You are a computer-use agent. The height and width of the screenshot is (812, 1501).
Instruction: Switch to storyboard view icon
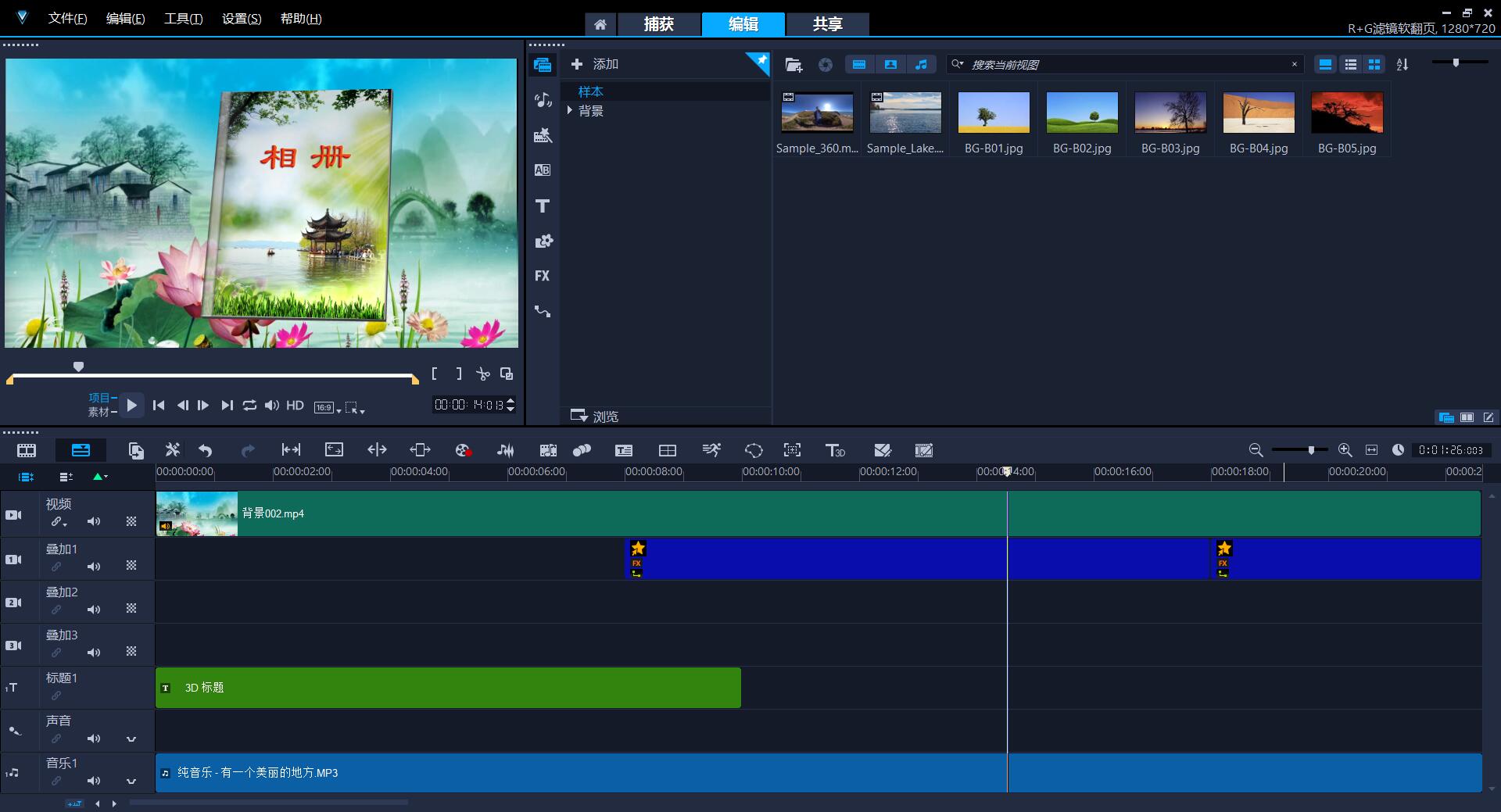click(x=27, y=450)
